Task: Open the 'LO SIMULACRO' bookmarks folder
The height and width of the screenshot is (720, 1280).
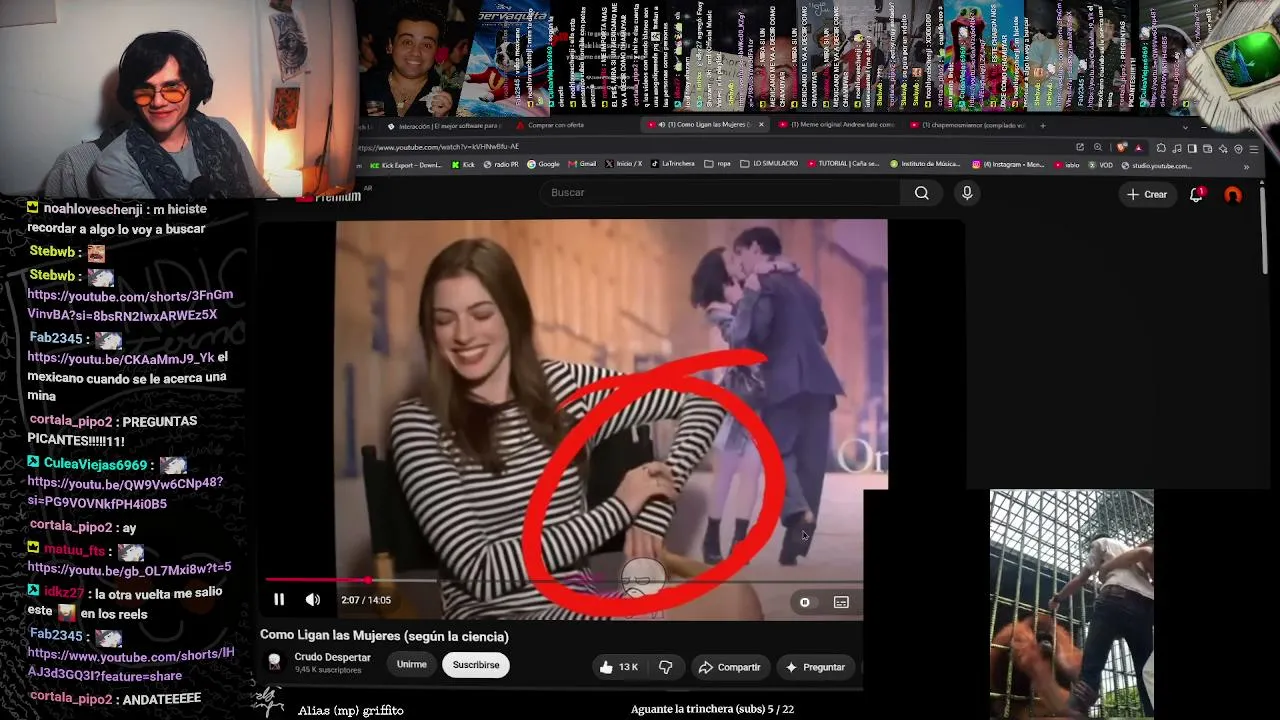Action: point(769,164)
